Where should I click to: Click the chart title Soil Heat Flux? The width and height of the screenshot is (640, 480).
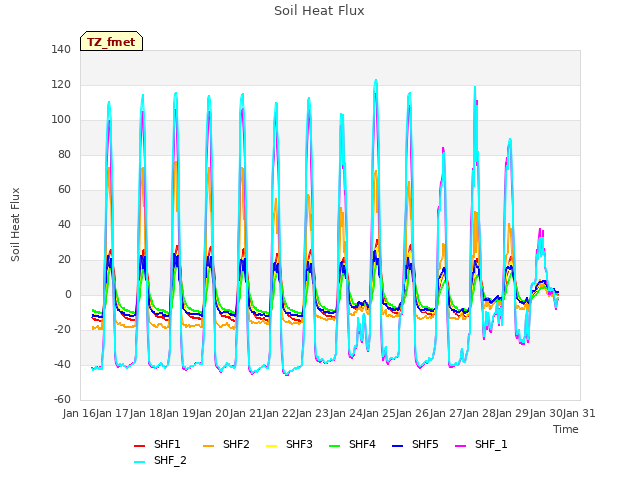[319, 11]
